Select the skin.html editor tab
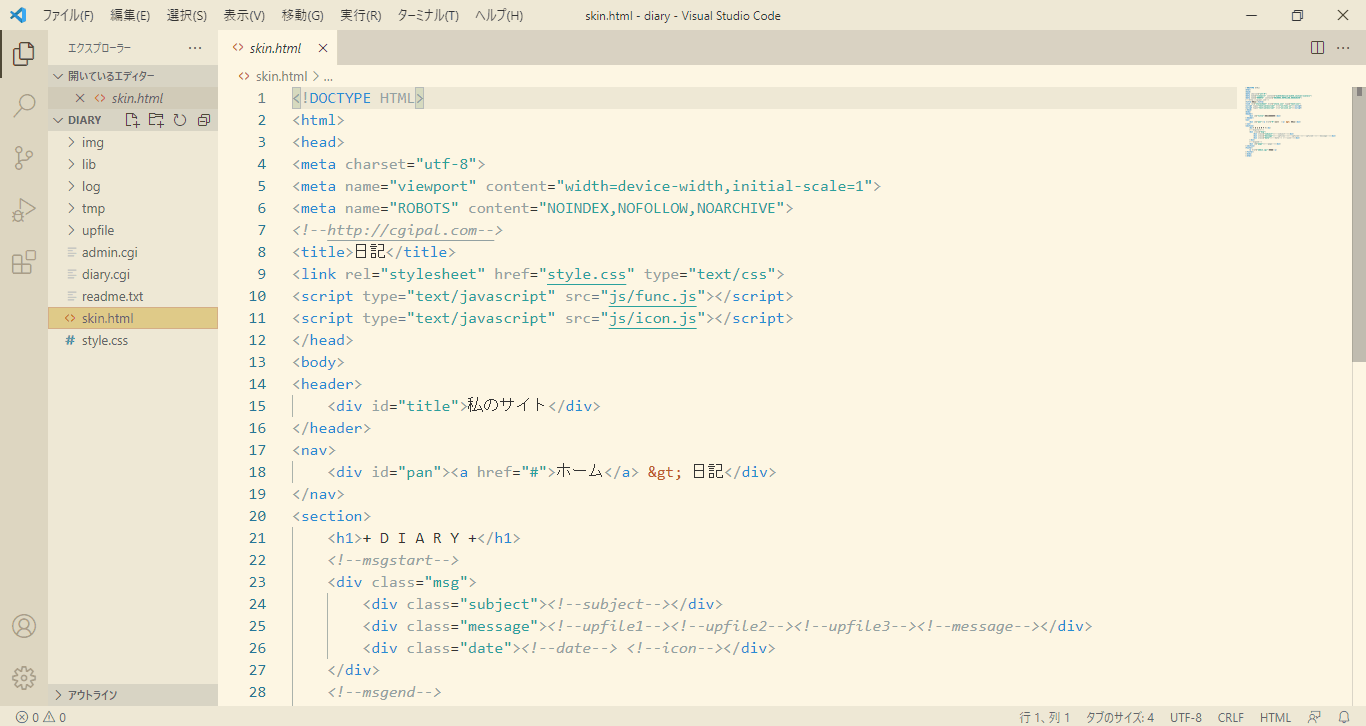This screenshot has width=1366, height=726. tap(276, 48)
